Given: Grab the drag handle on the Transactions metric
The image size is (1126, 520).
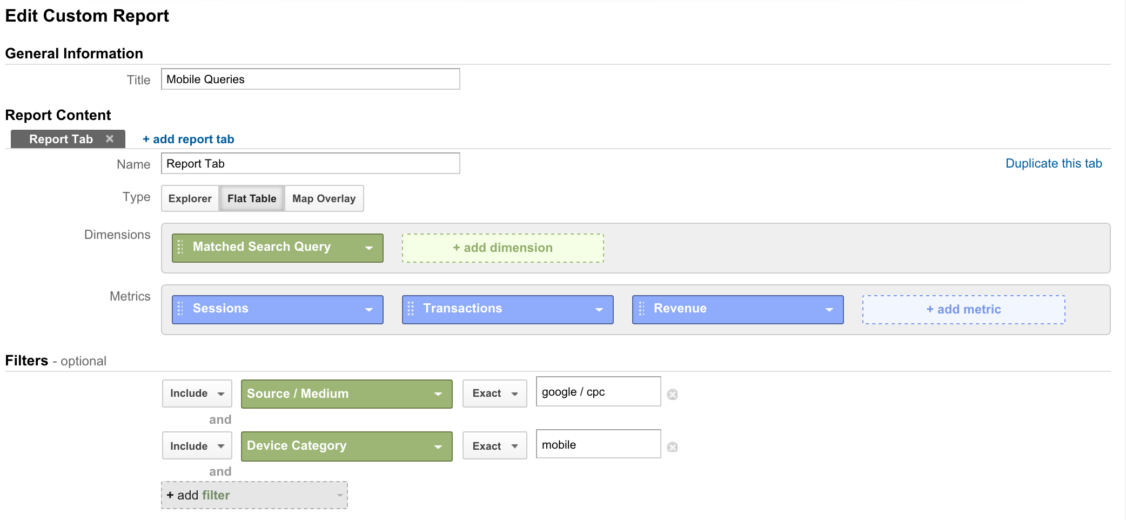Looking at the screenshot, I should coord(411,309).
